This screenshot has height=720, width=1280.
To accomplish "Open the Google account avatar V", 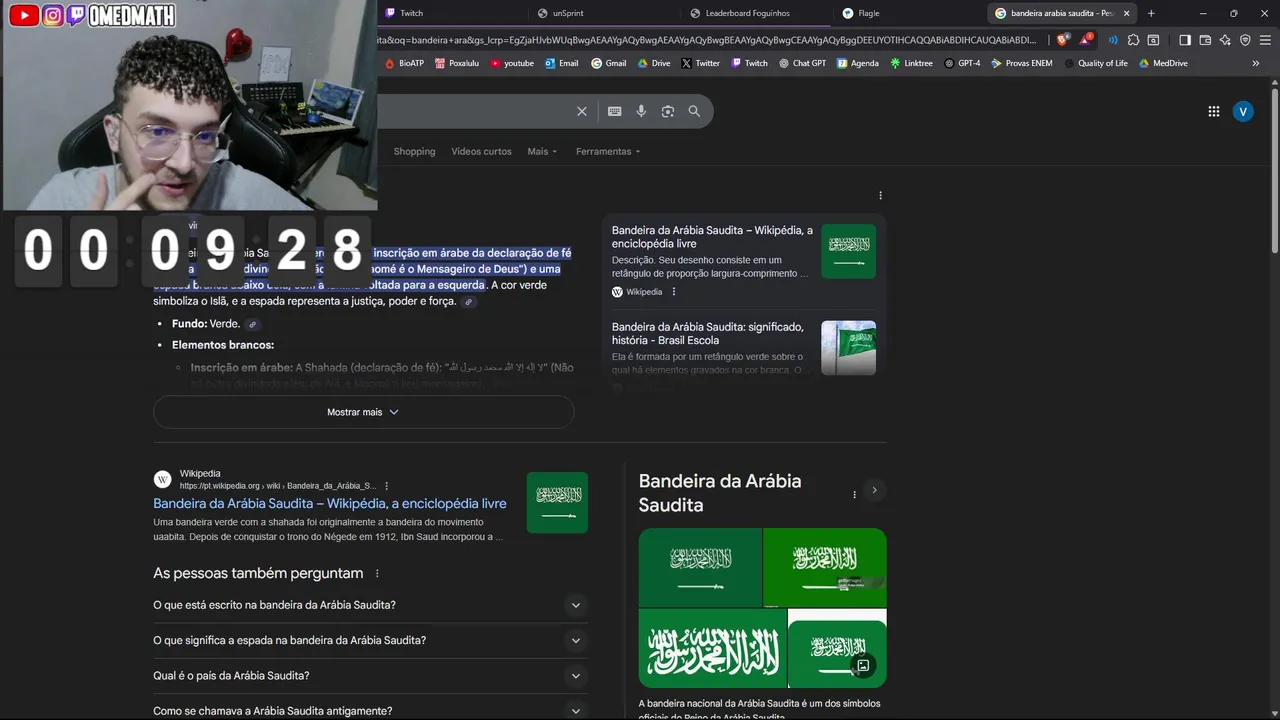I will [x=1243, y=111].
